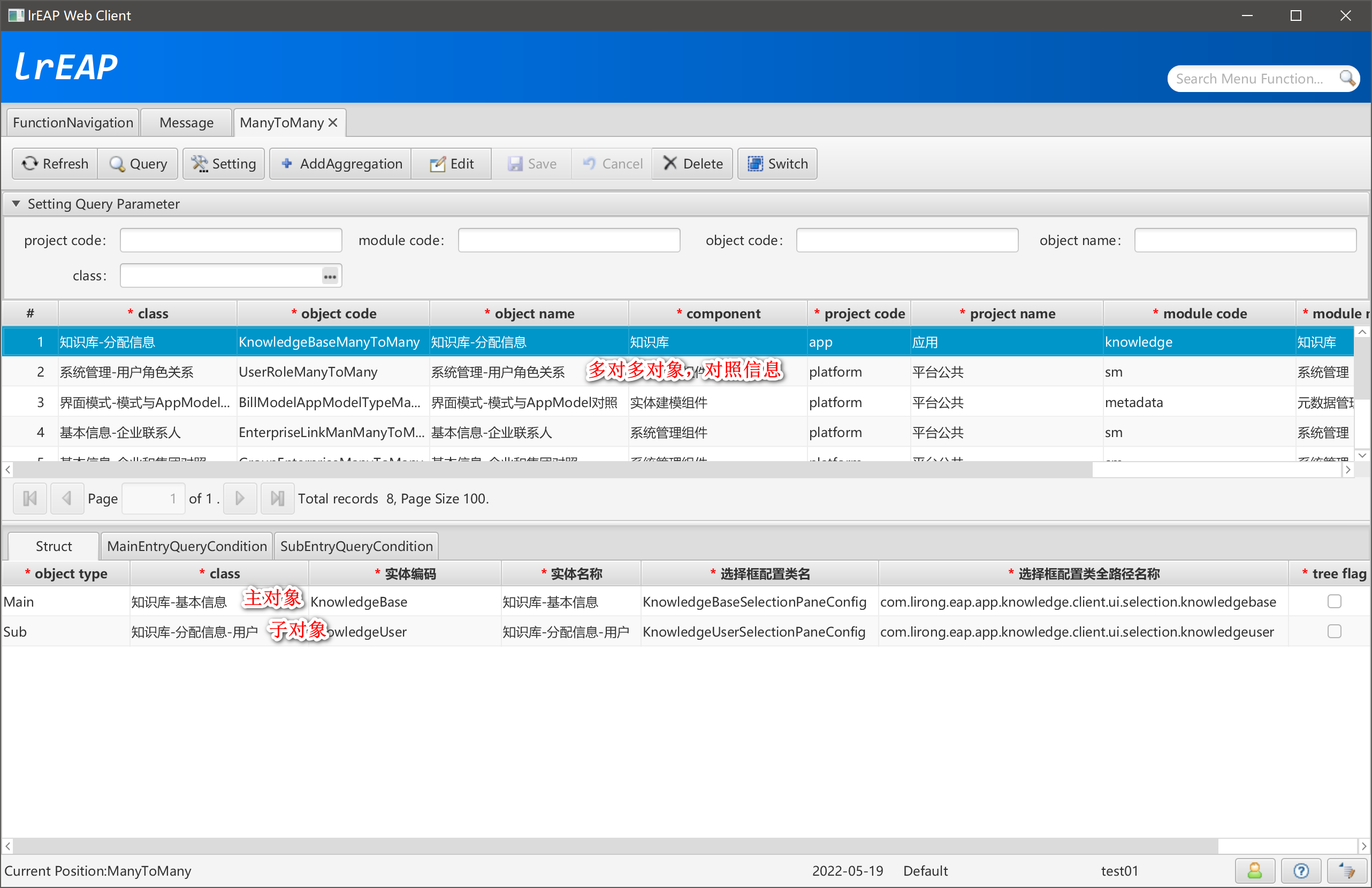Click the rightmost status bar tool icon
The width and height of the screenshot is (1372, 888).
pyautogui.click(x=1347, y=870)
